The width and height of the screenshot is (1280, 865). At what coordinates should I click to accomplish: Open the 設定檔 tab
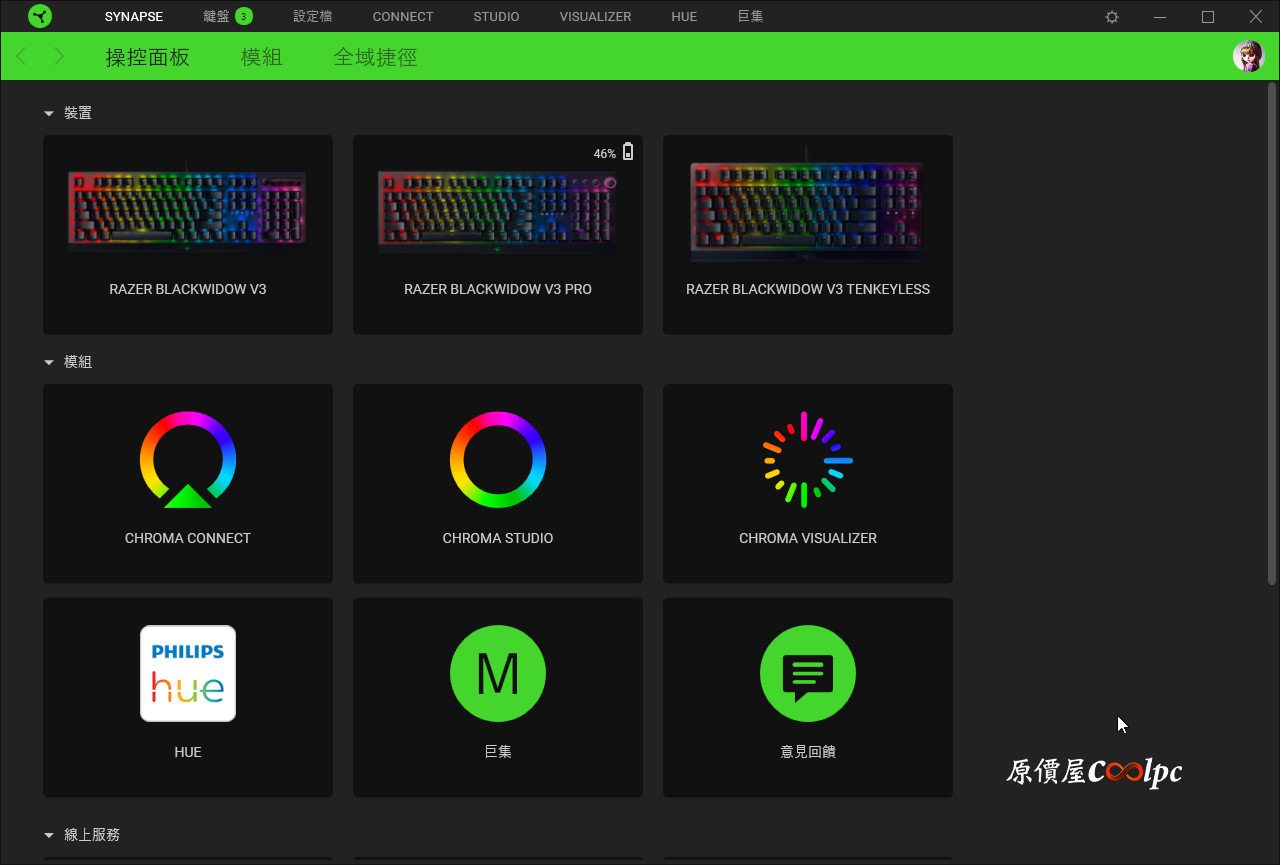[313, 17]
